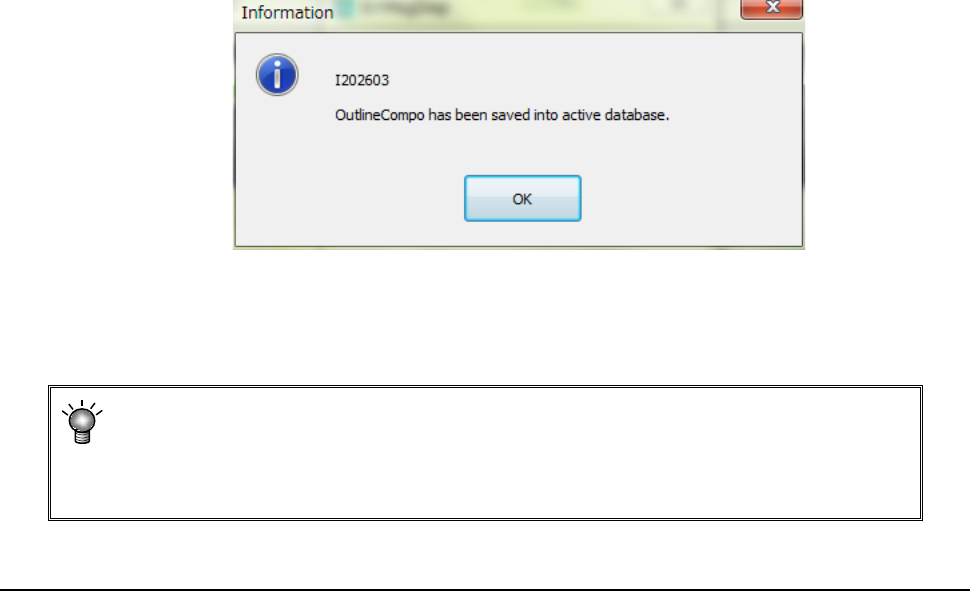Click the blue information icon
The width and height of the screenshot is (970, 591).
277,75
